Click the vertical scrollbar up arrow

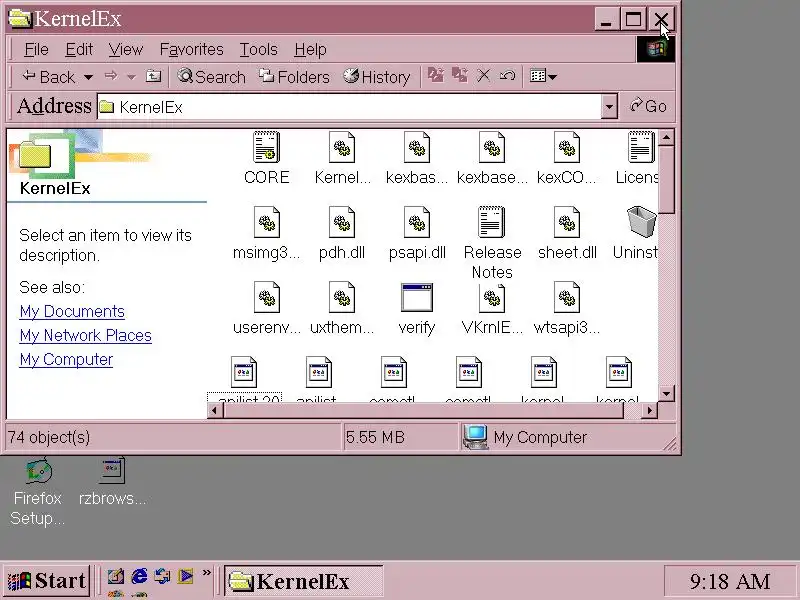pos(666,137)
